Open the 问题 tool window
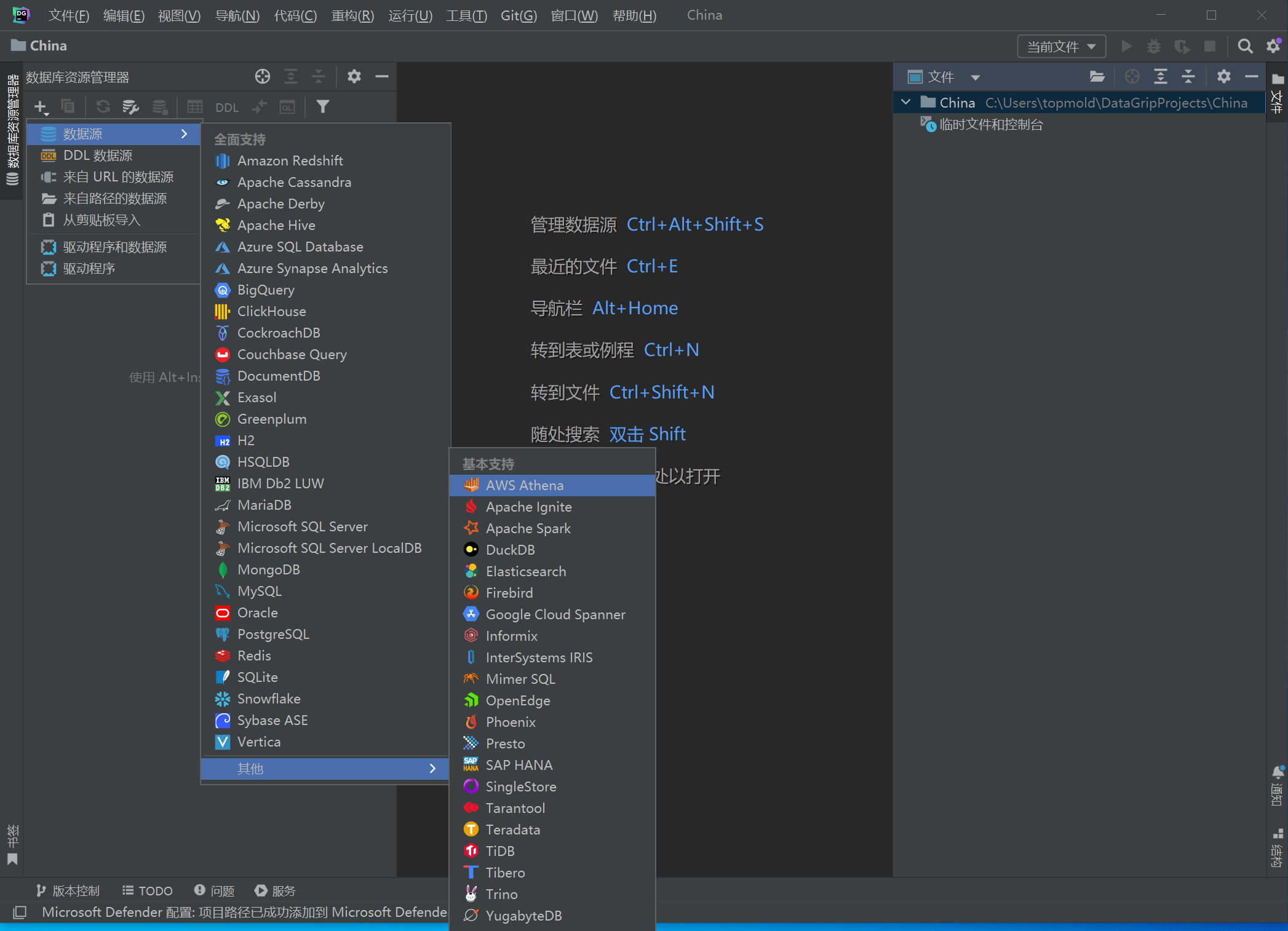The height and width of the screenshot is (931, 1288). (x=214, y=891)
